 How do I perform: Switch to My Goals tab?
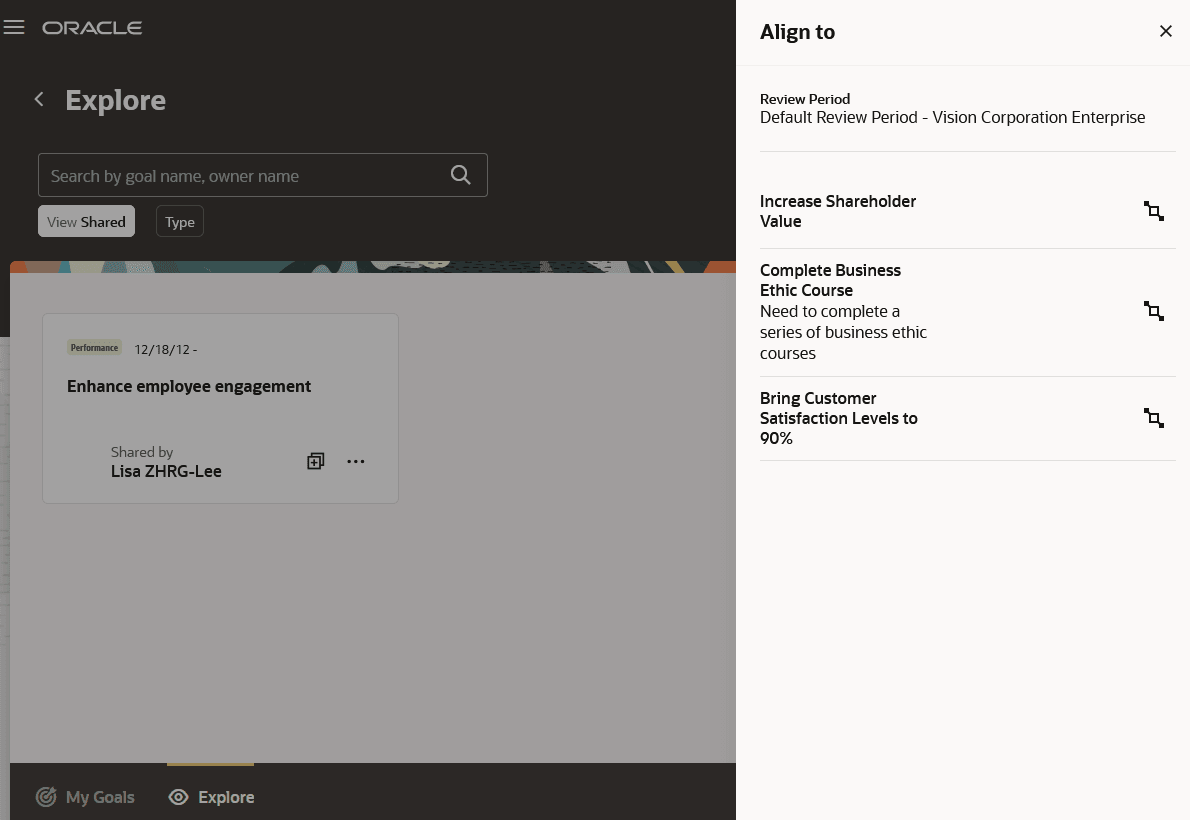coord(85,797)
